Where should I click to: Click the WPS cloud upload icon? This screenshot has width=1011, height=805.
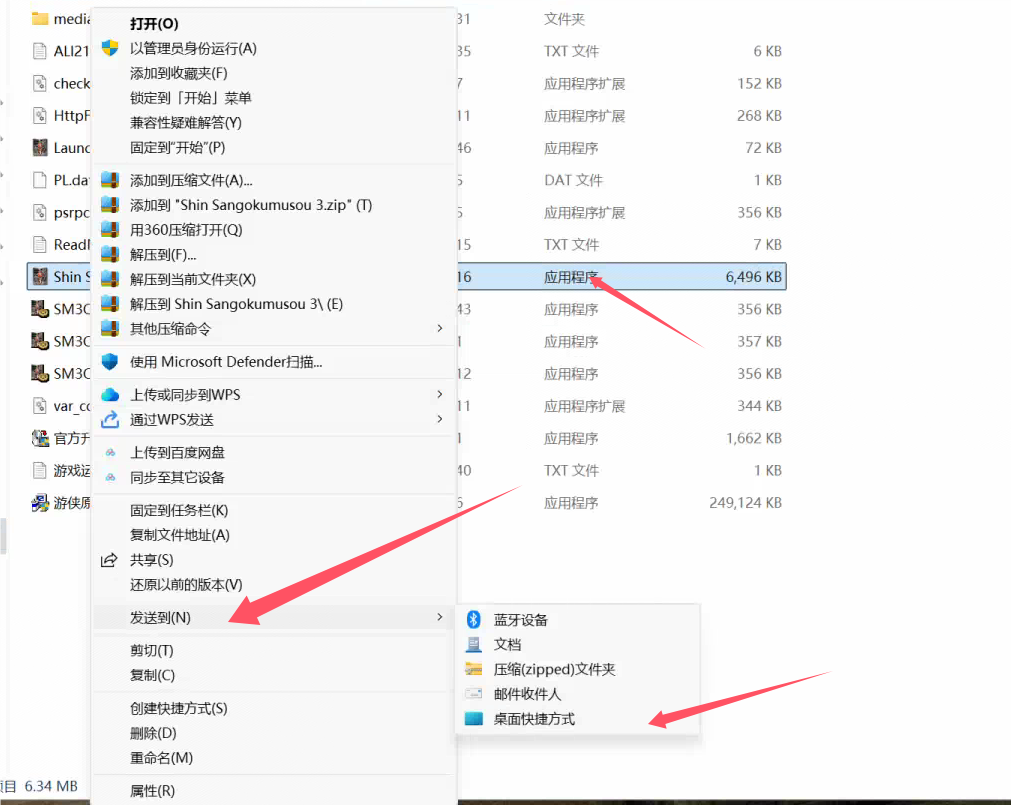coord(110,394)
